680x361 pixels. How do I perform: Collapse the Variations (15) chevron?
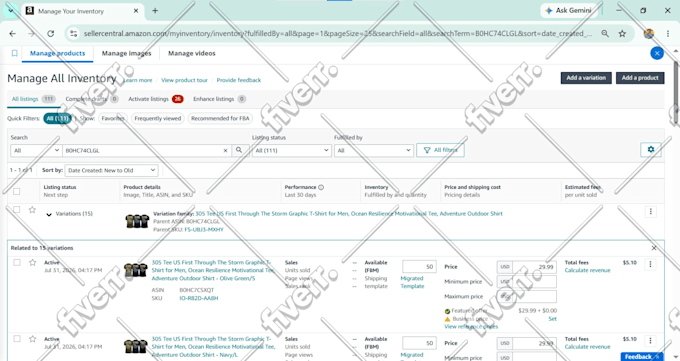tap(49, 214)
